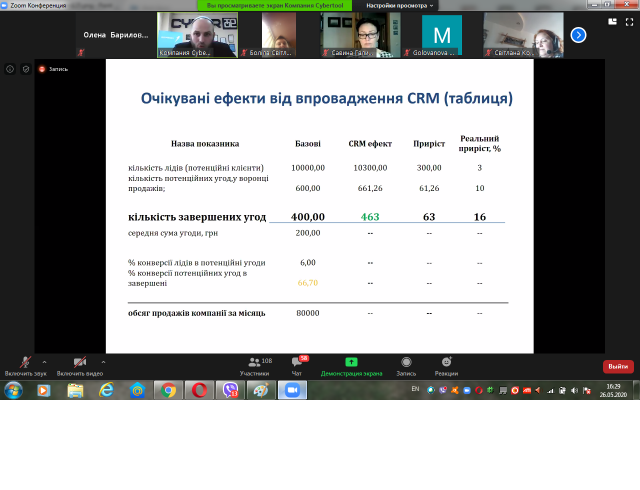This screenshot has height=490, width=640.
Task: Open File Explorer folder in taskbar
Action: point(75,390)
